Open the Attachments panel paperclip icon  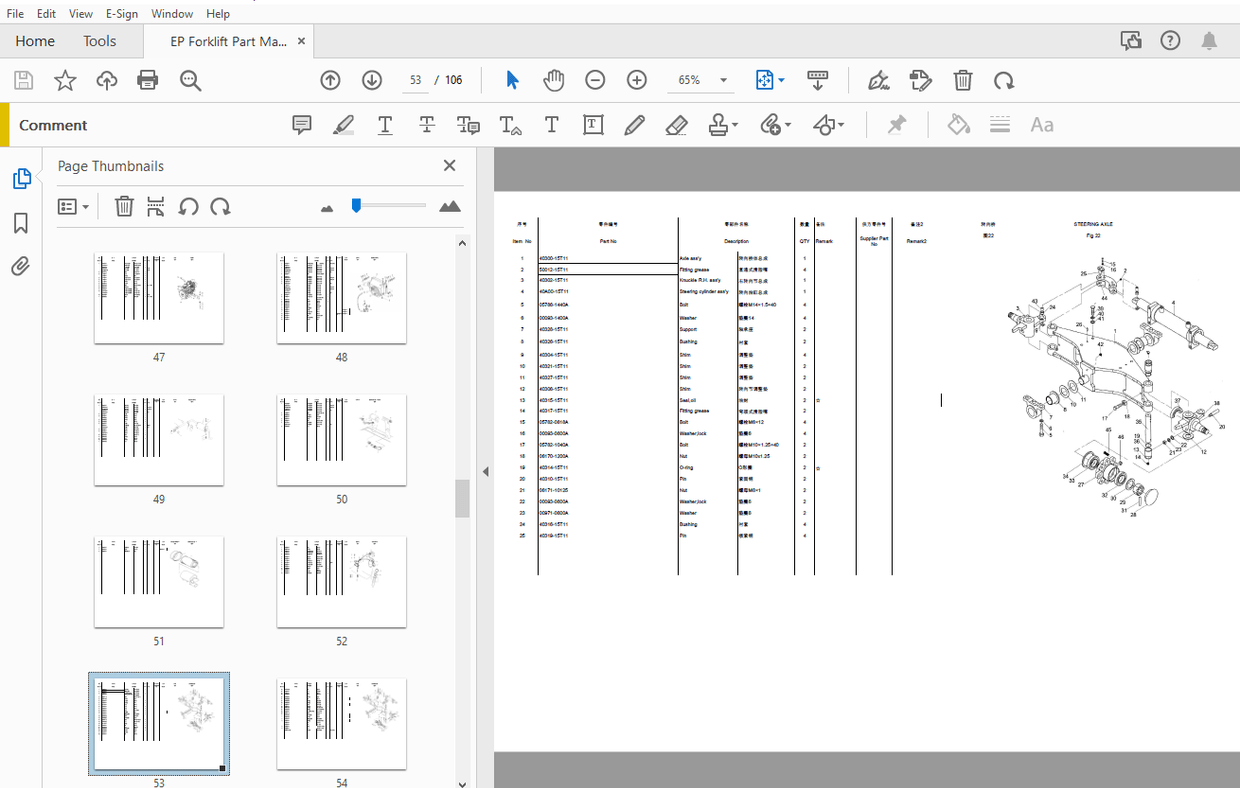pyautogui.click(x=21, y=266)
